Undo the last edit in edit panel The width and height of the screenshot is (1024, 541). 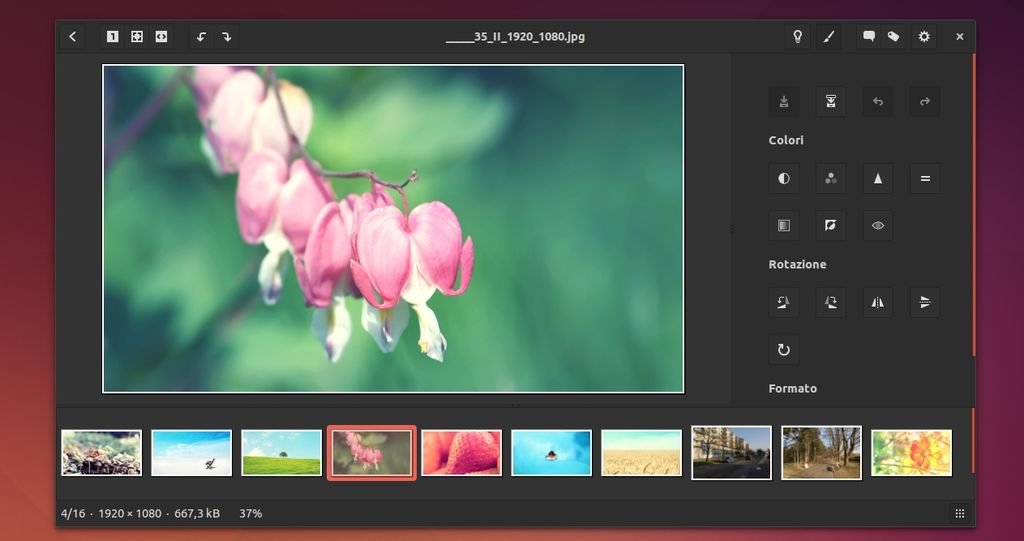[878, 101]
